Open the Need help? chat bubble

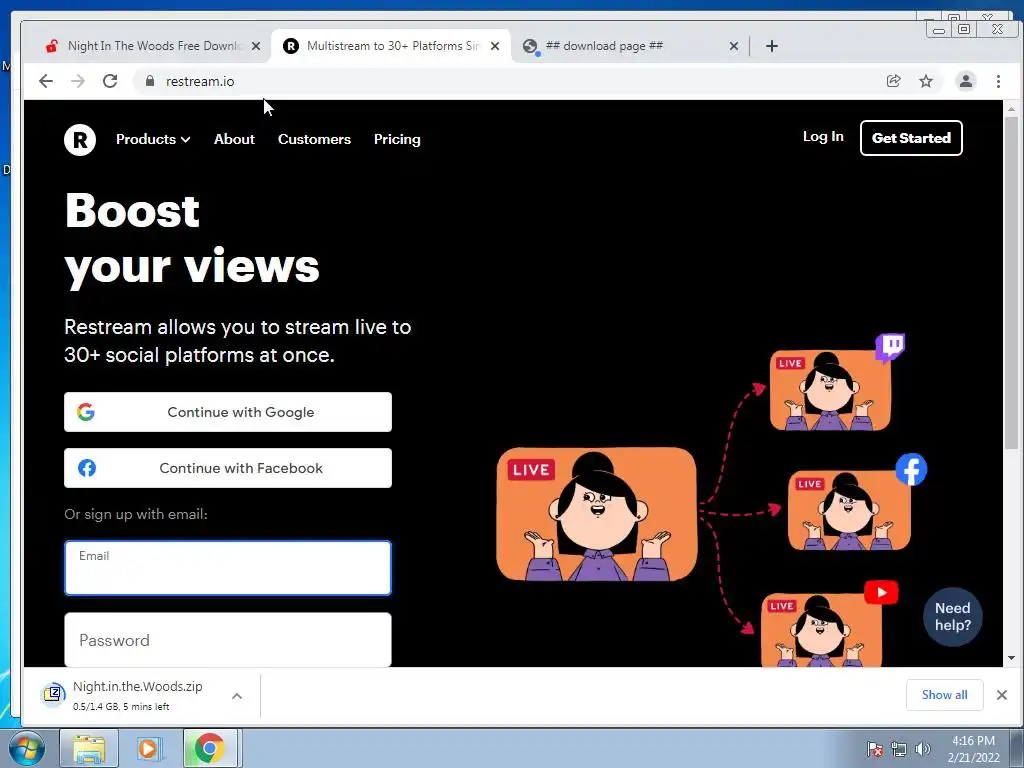tap(953, 616)
